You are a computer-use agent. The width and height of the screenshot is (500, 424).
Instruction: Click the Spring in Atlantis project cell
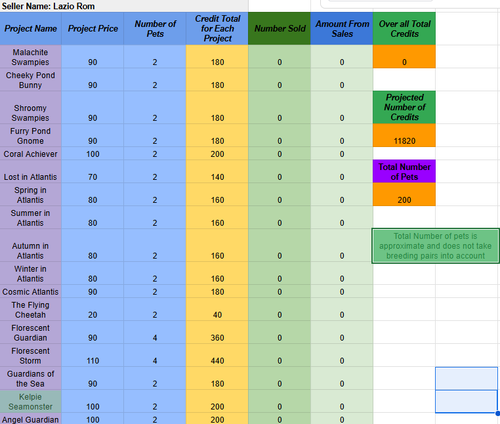click(31, 194)
